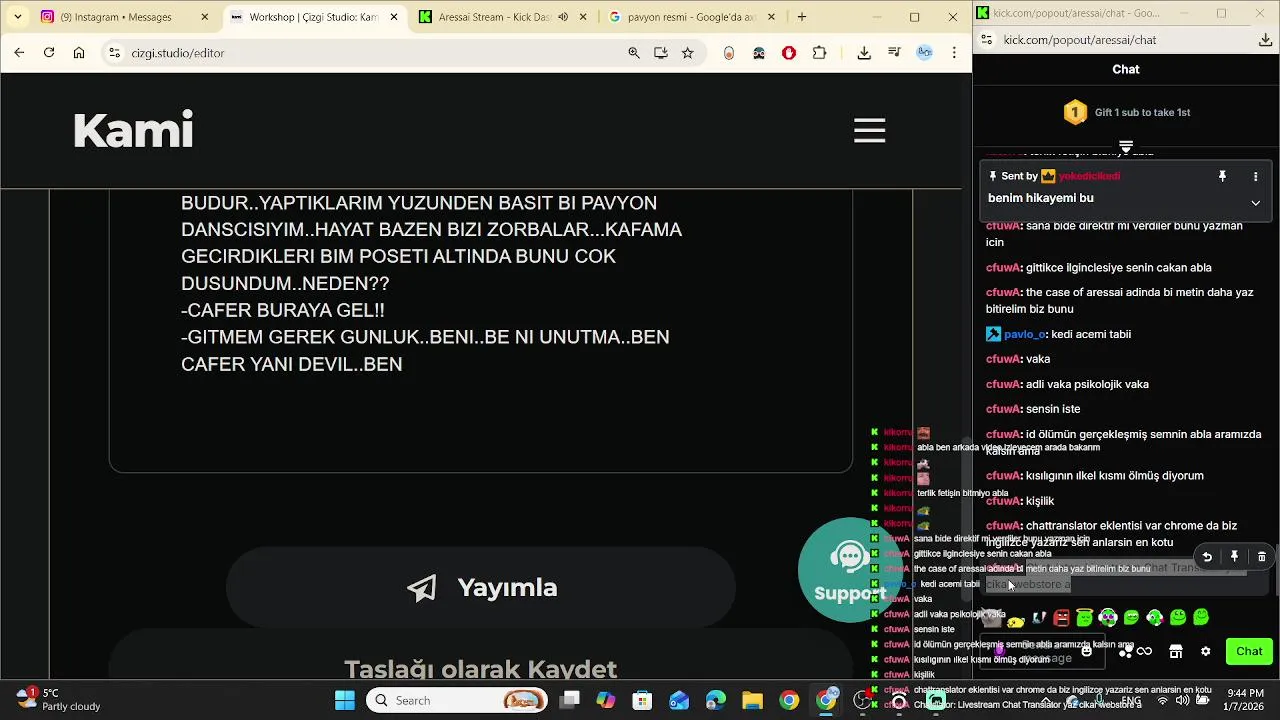Click the Gift 1 sub leaderboard banner
Screen dimensions: 1280x720
[x=1126, y=112]
